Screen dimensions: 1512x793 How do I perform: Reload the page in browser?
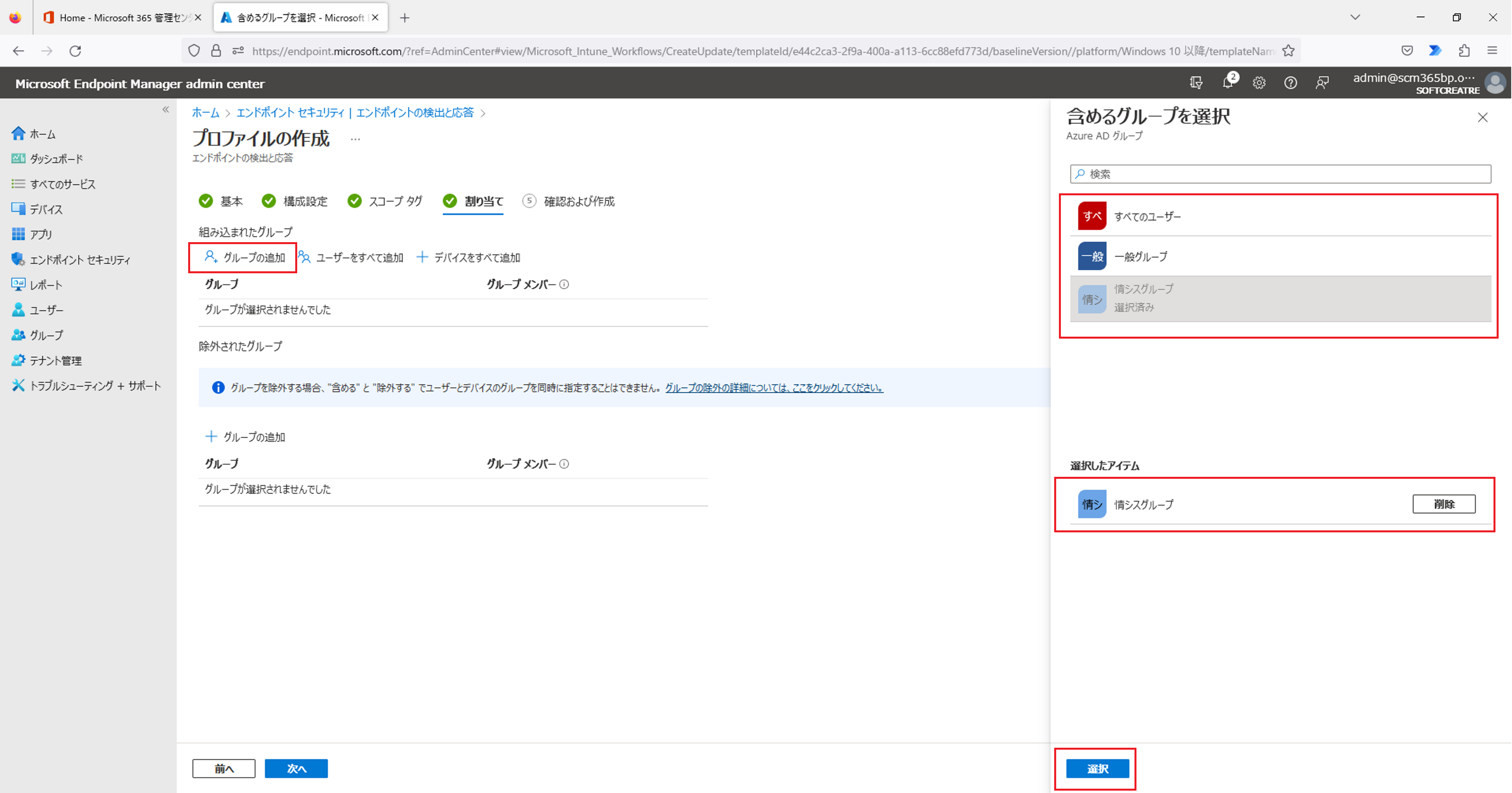(x=75, y=51)
